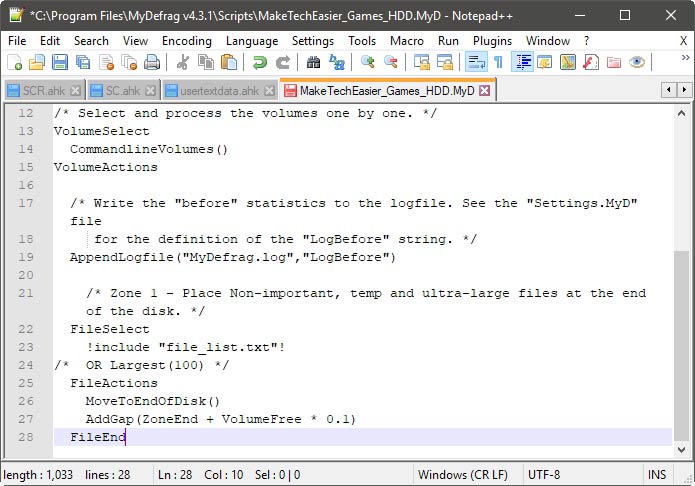Open the Edit menu
This screenshot has width=695, height=486.
(50, 41)
